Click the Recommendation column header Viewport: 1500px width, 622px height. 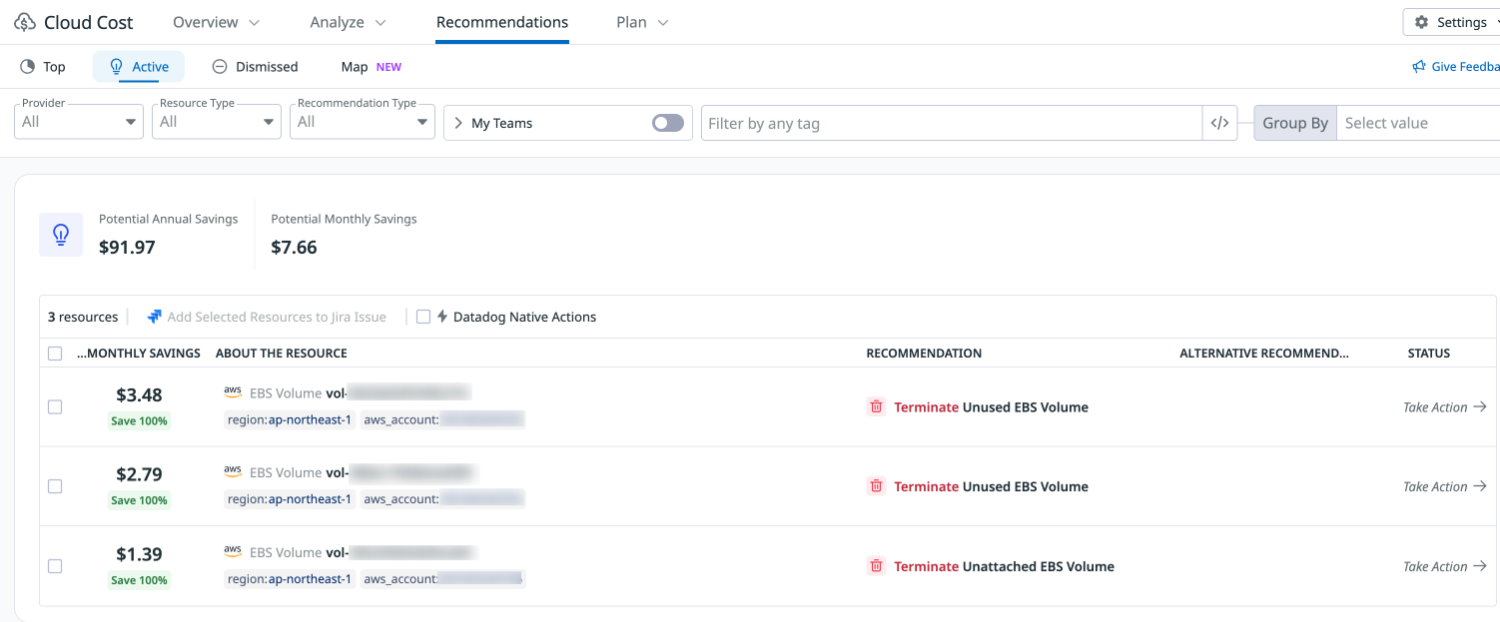tap(924, 353)
